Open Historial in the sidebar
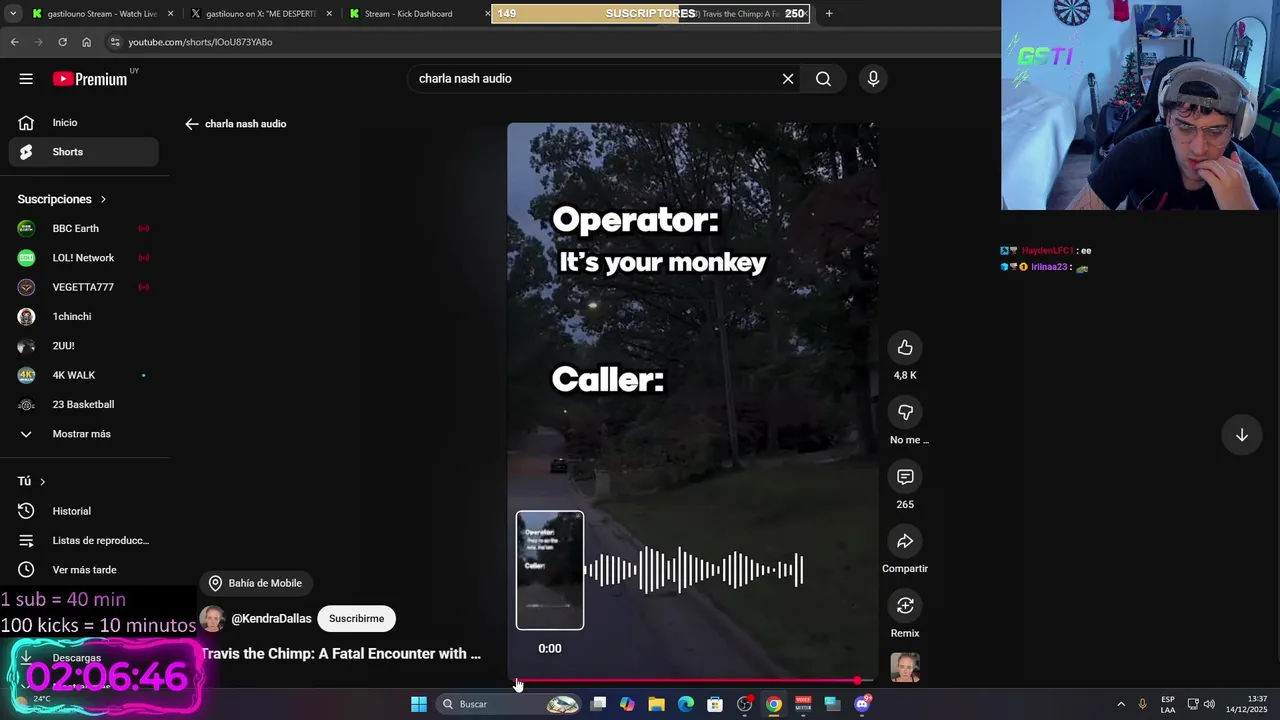Image resolution: width=1280 pixels, height=720 pixels. point(84,511)
